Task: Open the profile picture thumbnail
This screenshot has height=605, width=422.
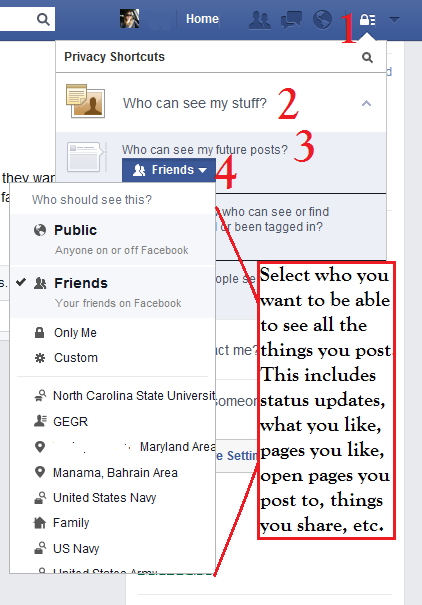Action: 129,19
